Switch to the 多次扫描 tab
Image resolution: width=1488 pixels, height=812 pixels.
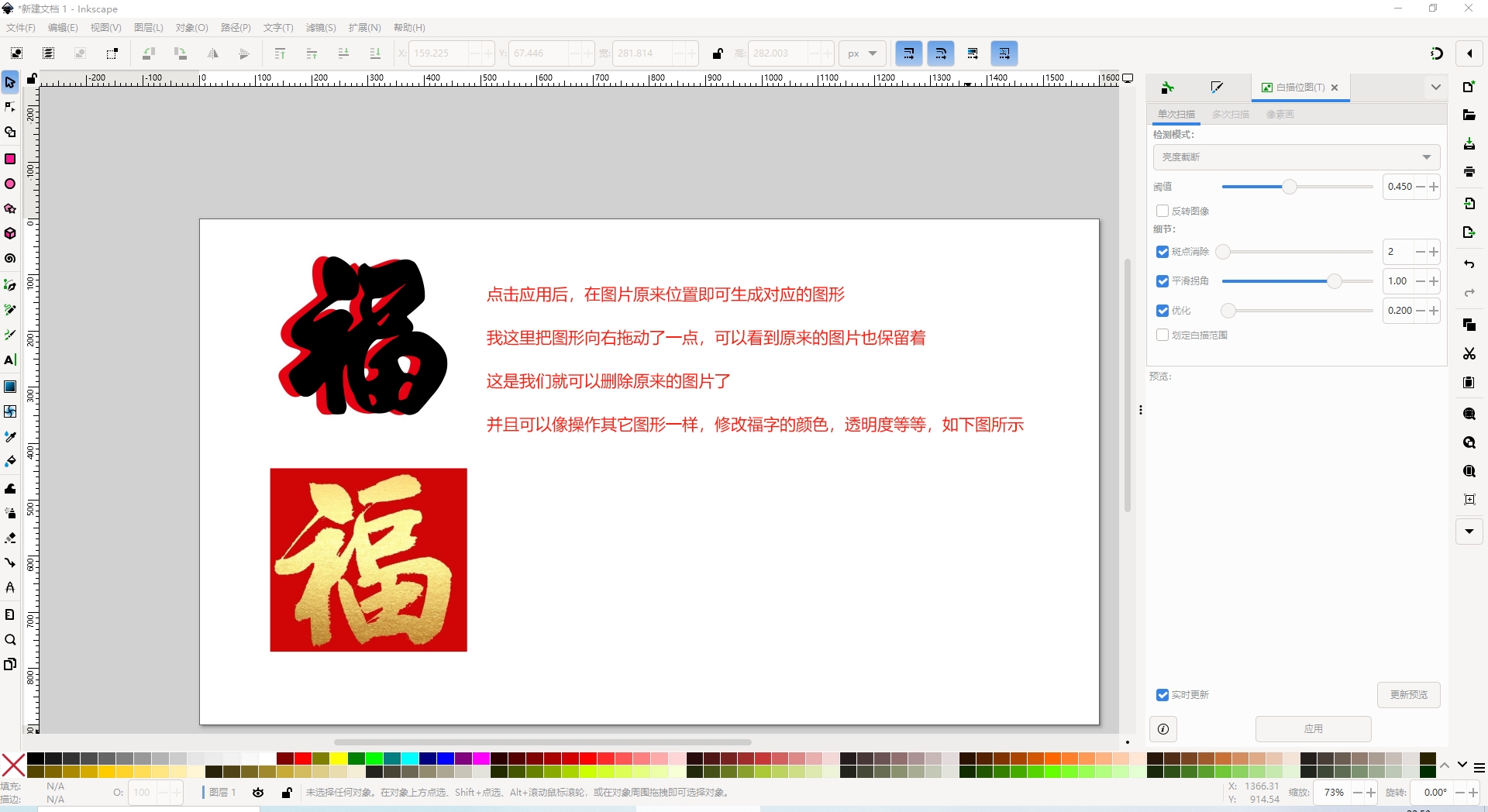(x=1230, y=115)
